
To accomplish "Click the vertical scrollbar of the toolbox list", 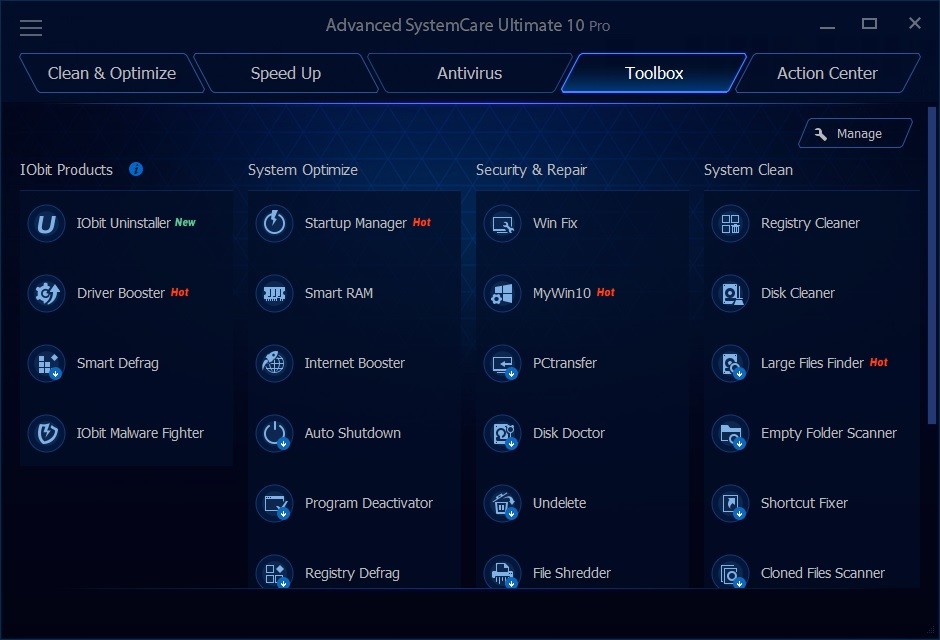I will (x=932, y=265).
